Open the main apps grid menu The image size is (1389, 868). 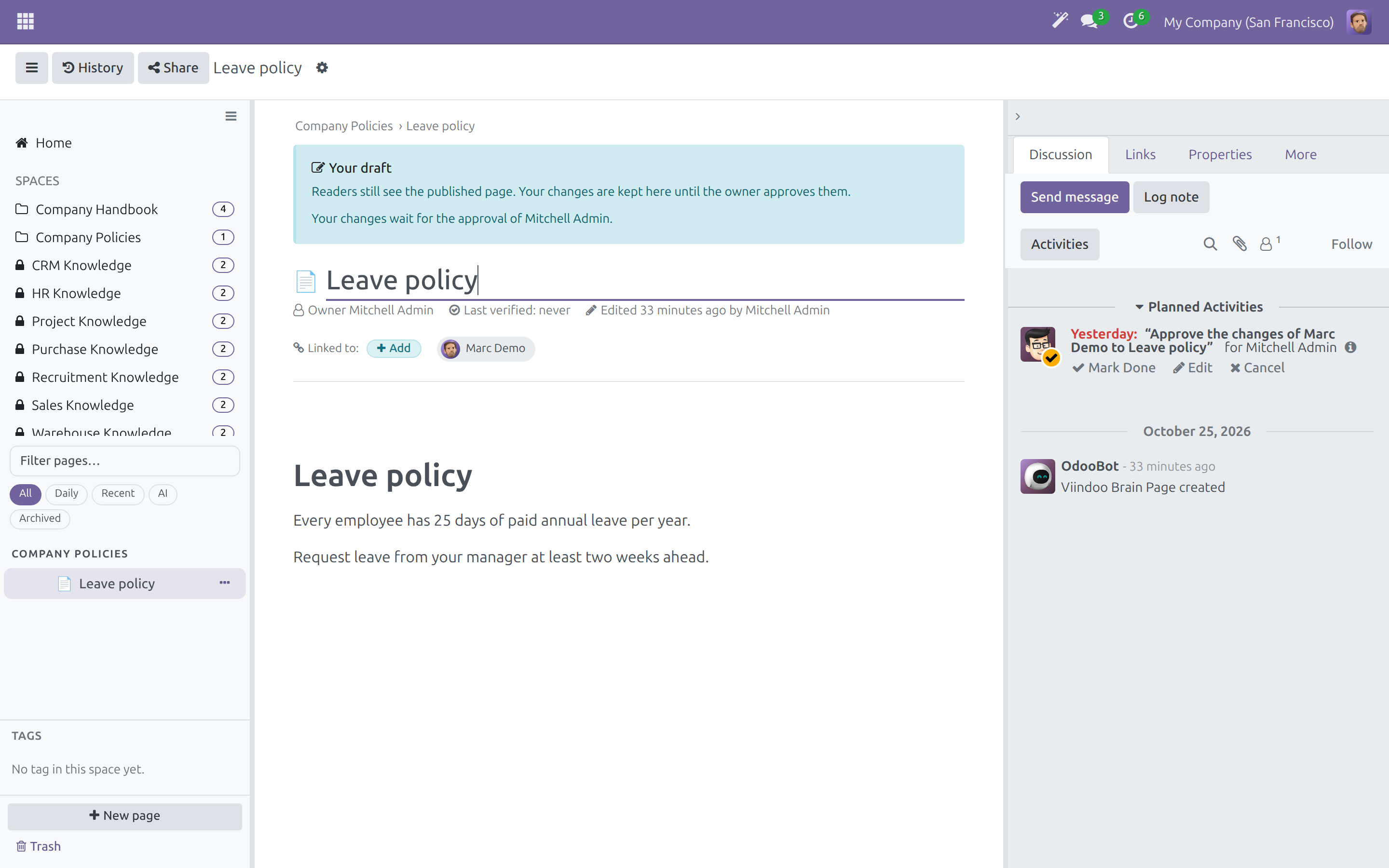25,22
